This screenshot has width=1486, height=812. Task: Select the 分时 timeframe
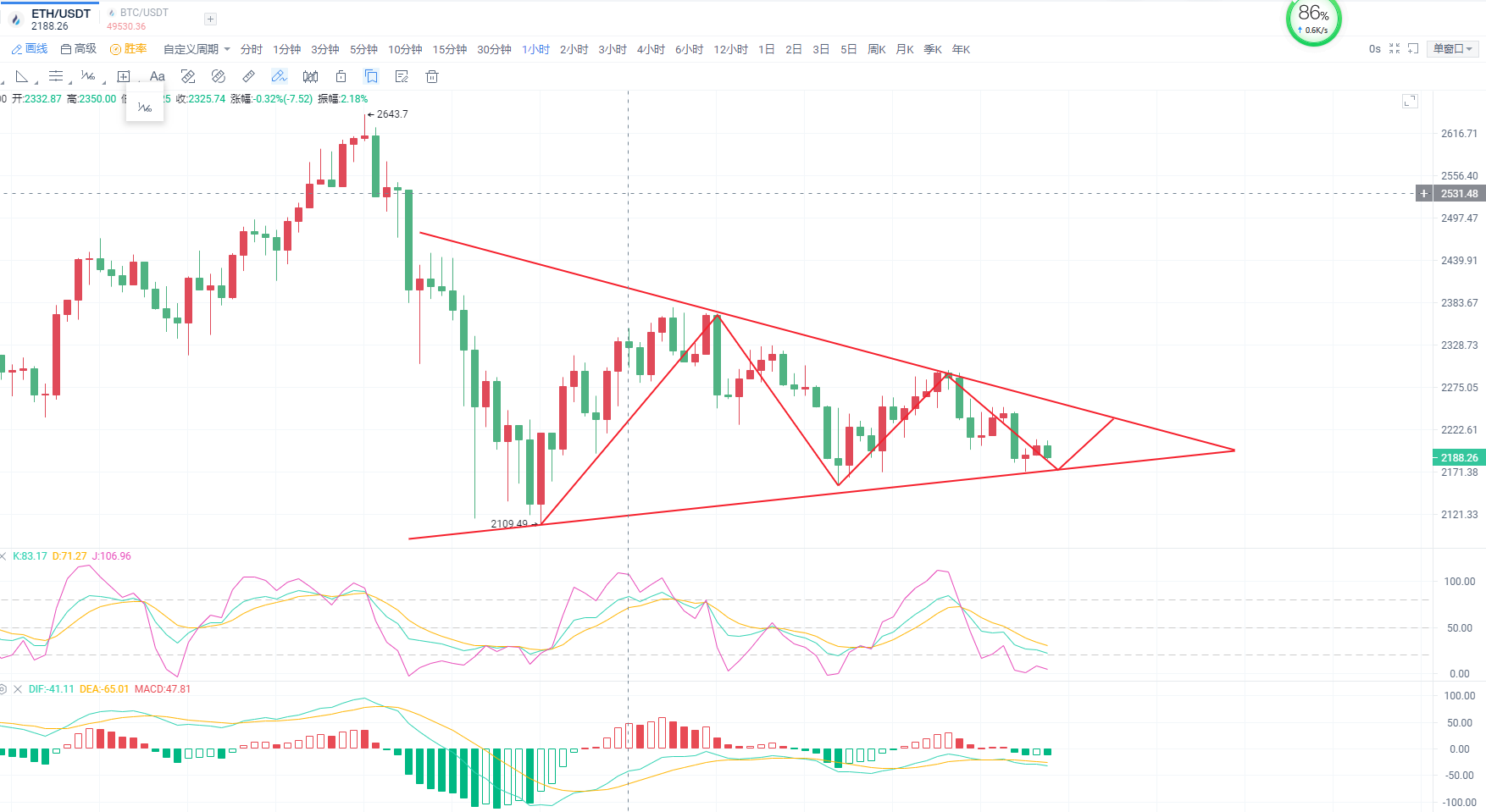click(x=252, y=49)
